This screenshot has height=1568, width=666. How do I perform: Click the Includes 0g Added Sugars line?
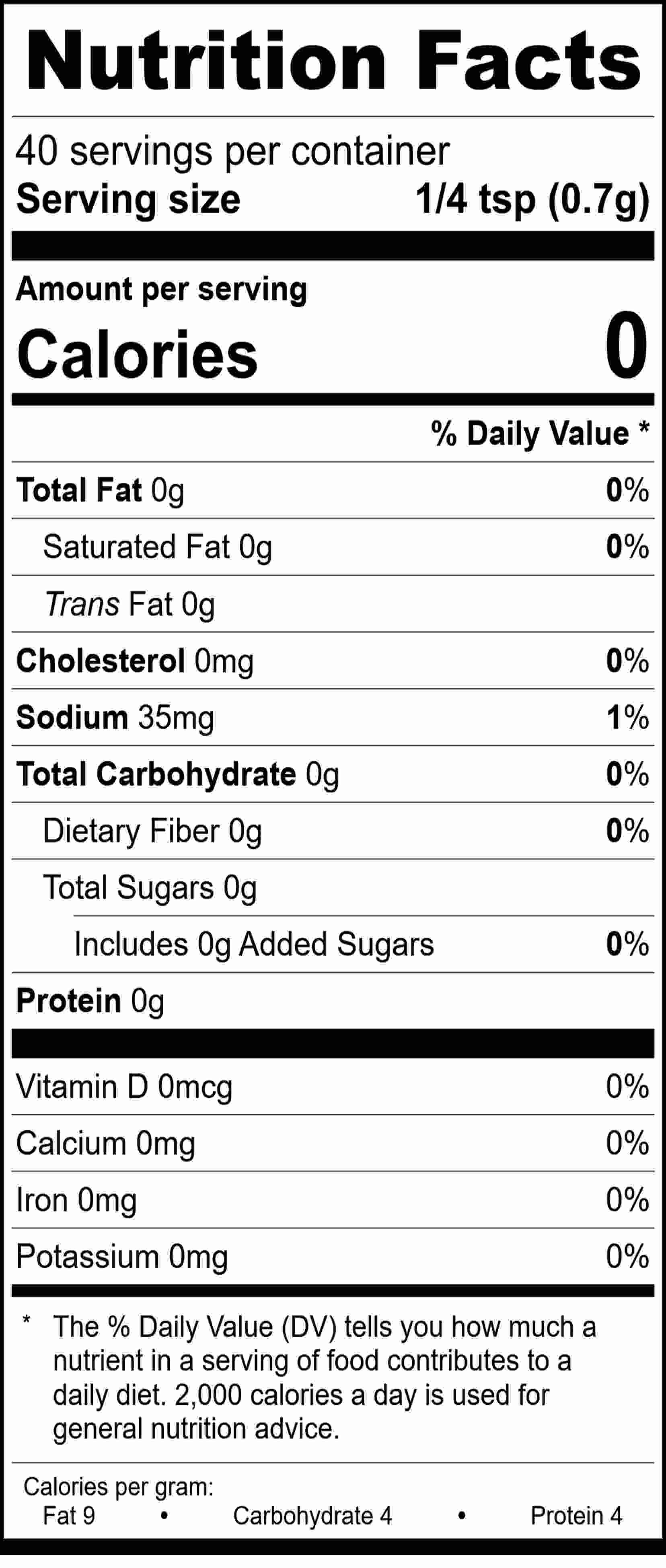coord(254,944)
